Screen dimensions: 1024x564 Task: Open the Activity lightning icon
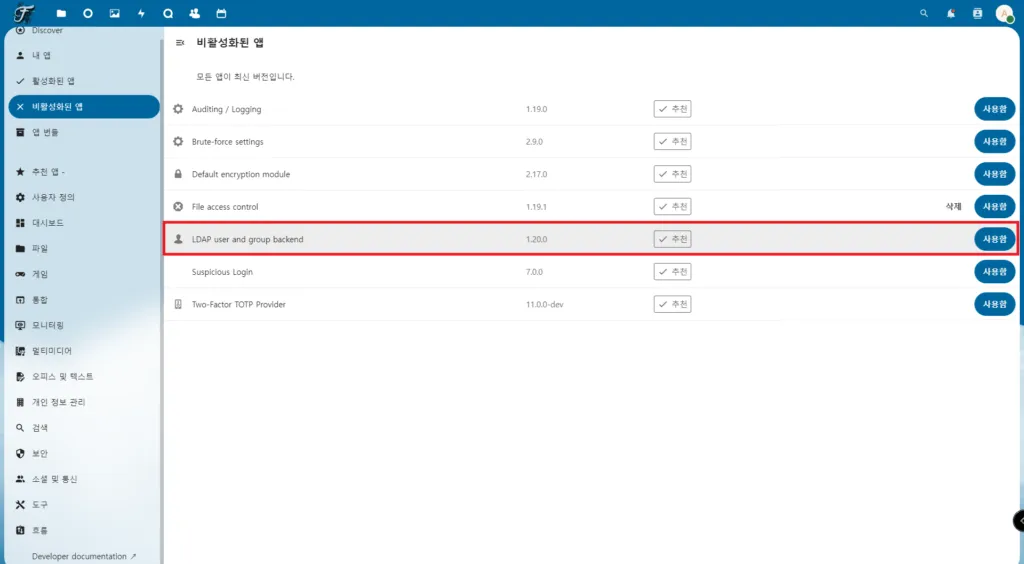[x=141, y=13]
